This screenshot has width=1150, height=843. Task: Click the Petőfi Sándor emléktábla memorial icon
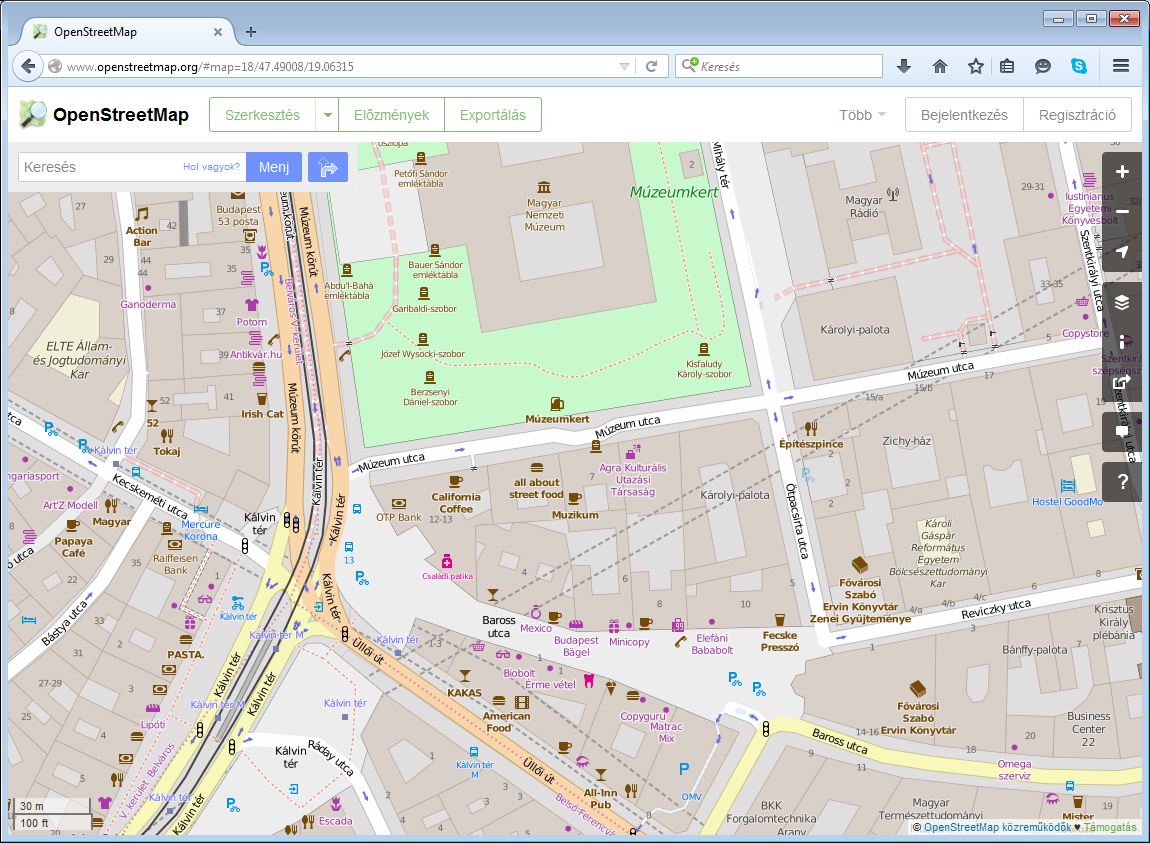[421, 158]
